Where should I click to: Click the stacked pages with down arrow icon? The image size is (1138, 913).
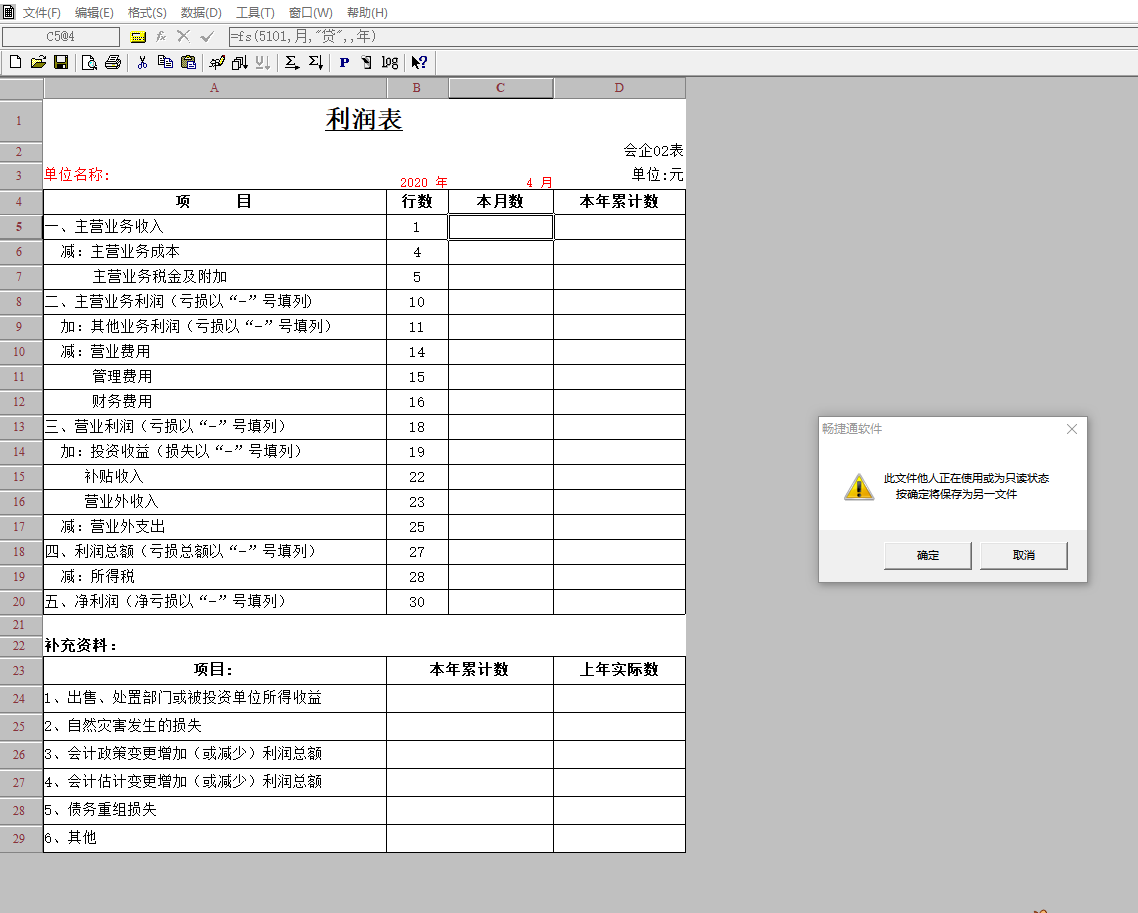[x=240, y=62]
